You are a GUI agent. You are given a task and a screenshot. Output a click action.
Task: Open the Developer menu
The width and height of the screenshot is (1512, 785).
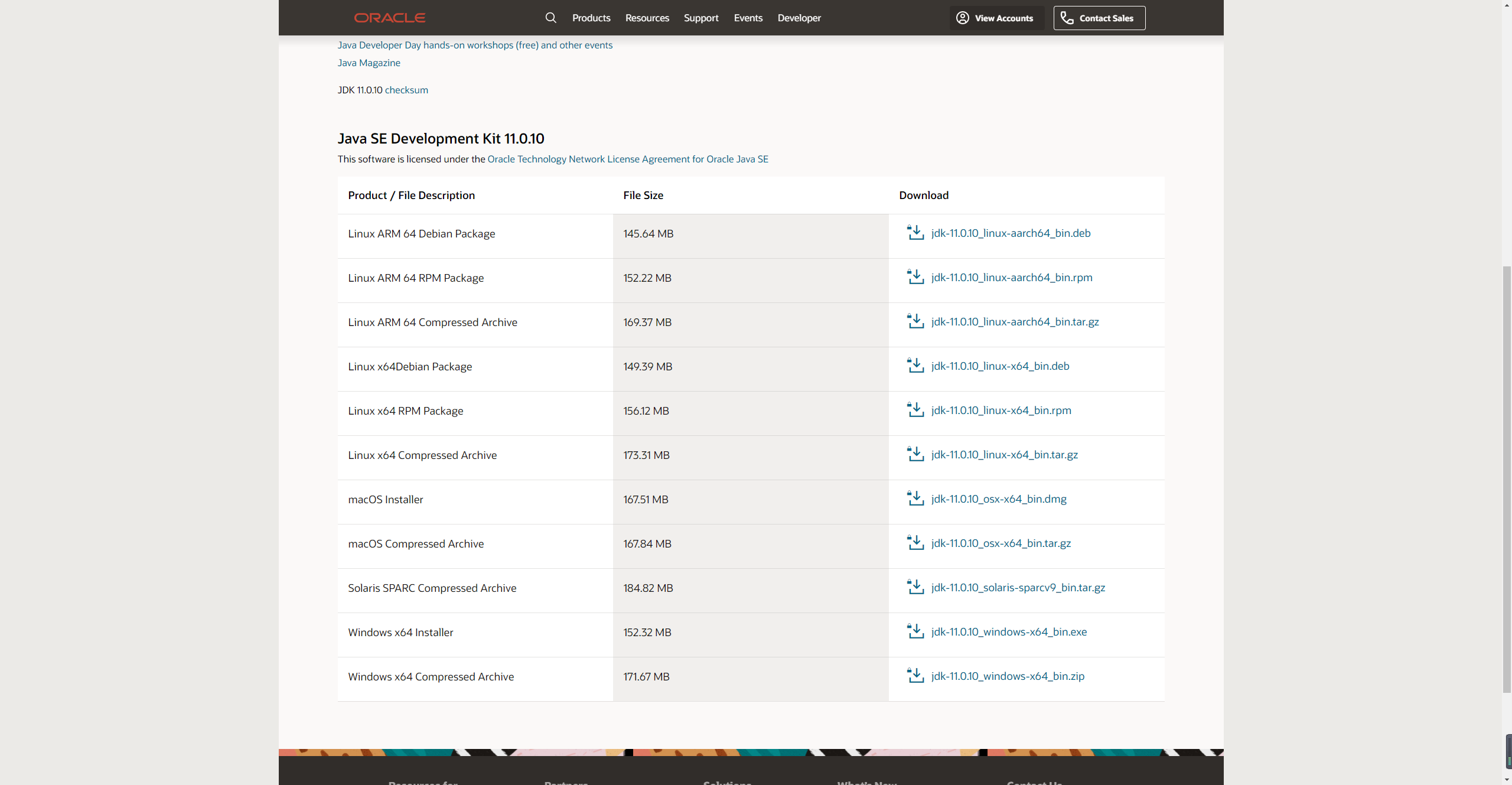pyautogui.click(x=799, y=18)
